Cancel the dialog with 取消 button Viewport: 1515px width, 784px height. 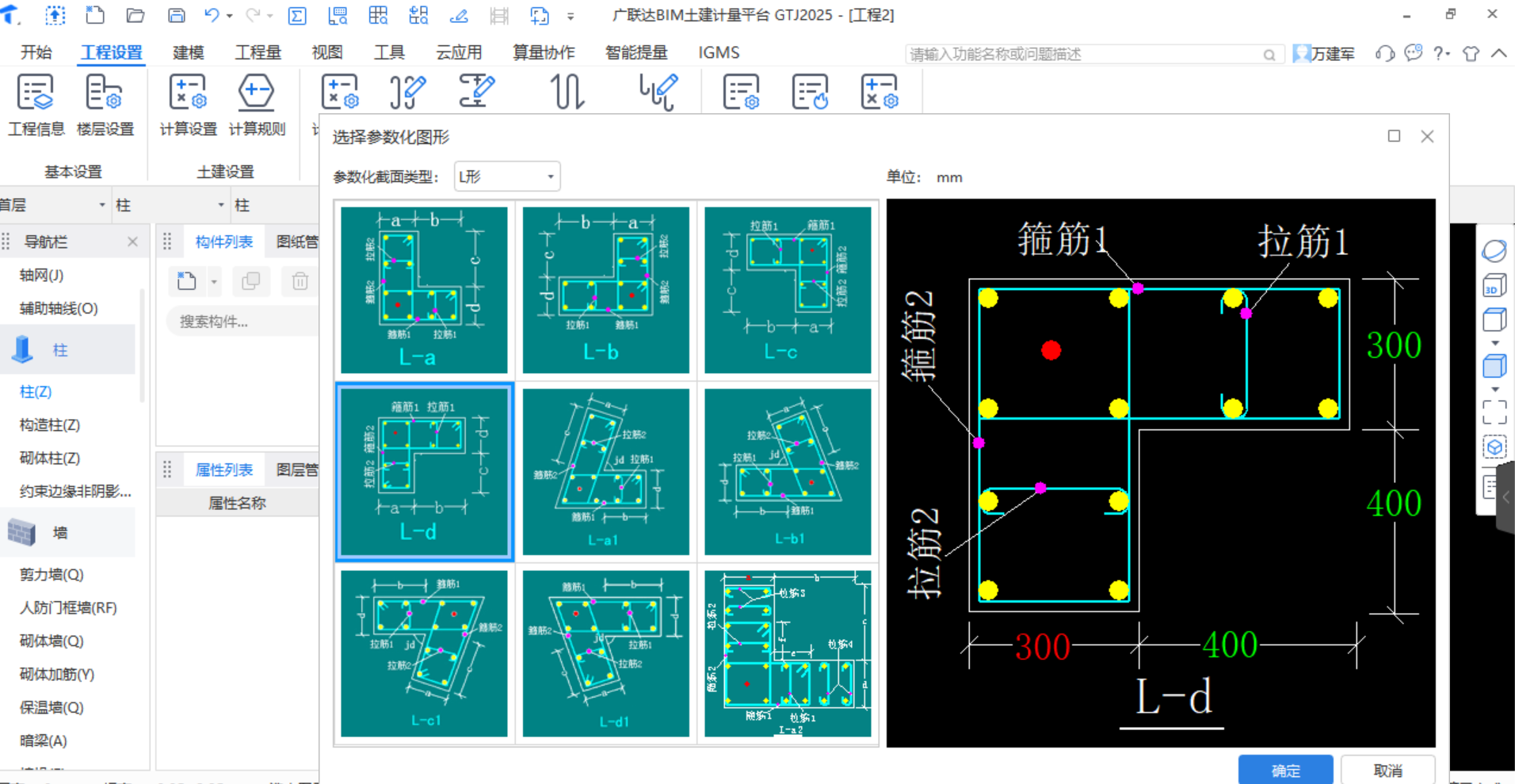tap(1387, 771)
